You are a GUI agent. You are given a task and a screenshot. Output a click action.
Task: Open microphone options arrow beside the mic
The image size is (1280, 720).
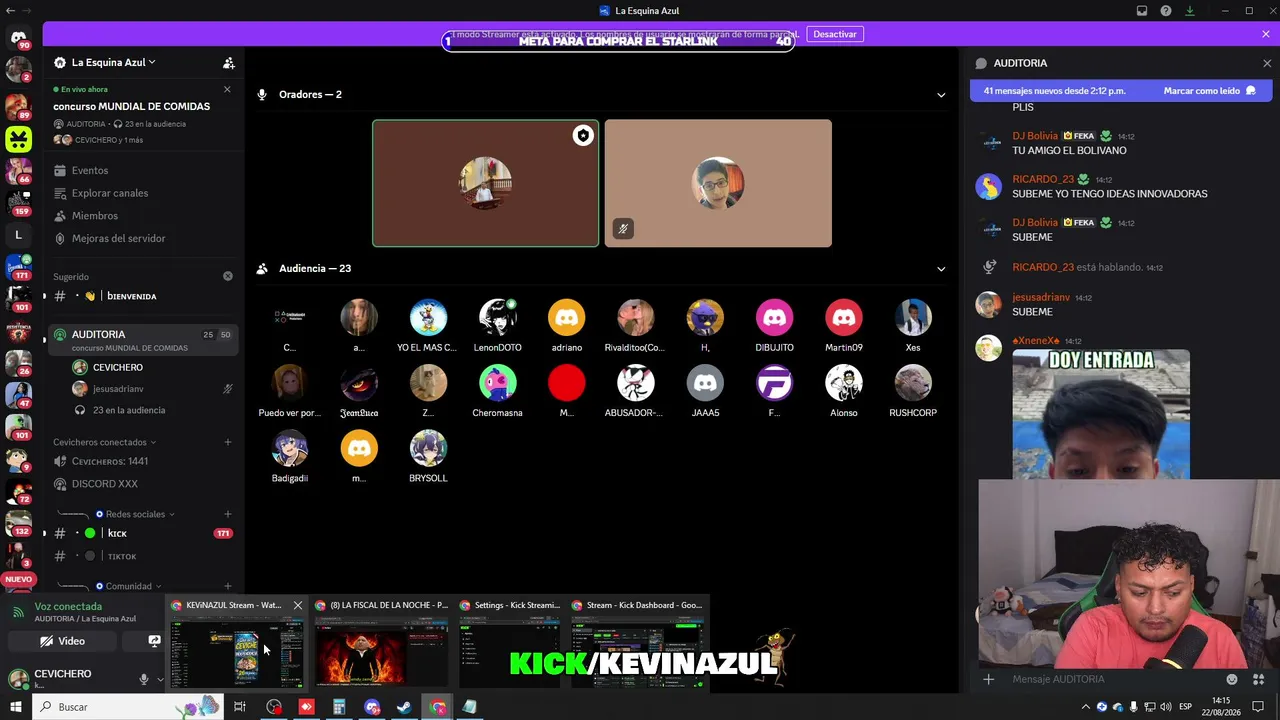pyautogui.click(x=159, y=679)
